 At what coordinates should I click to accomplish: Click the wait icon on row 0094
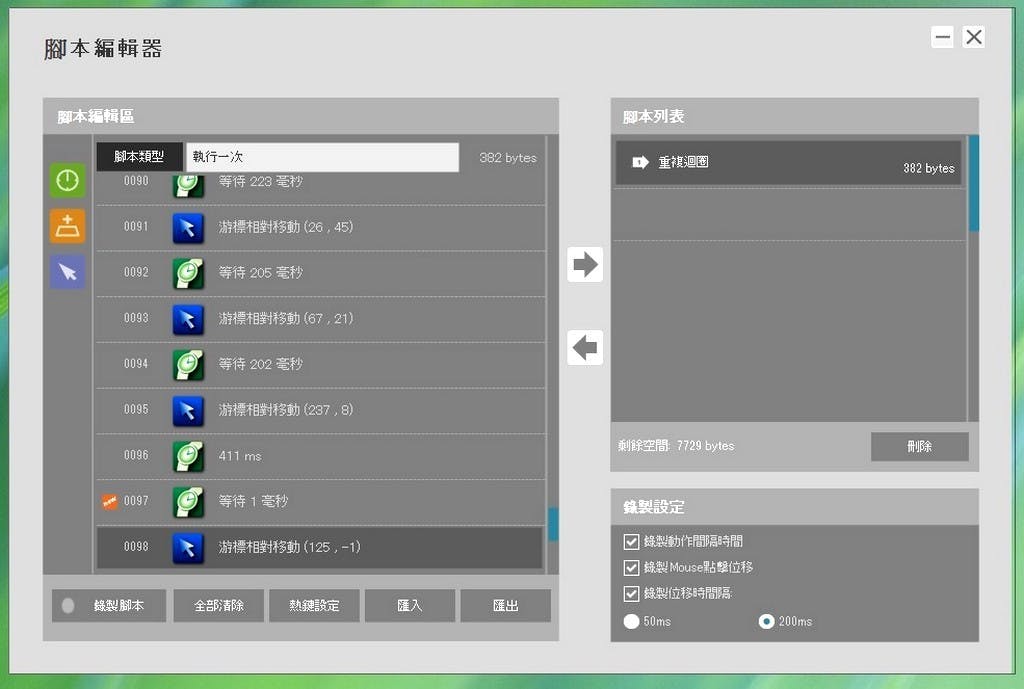pos(188,365)
